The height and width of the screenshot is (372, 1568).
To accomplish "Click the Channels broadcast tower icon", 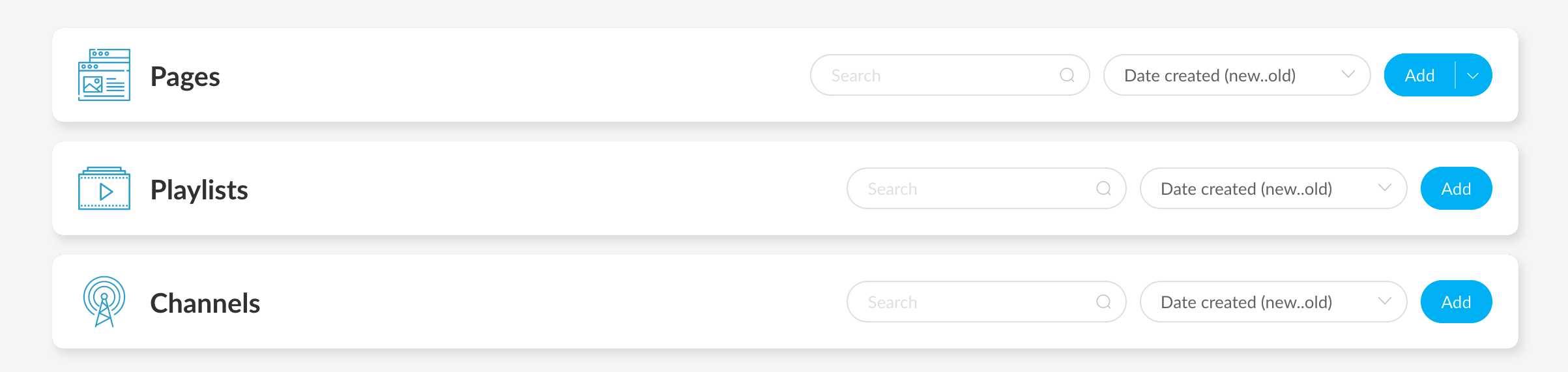I will pos(104,302).
